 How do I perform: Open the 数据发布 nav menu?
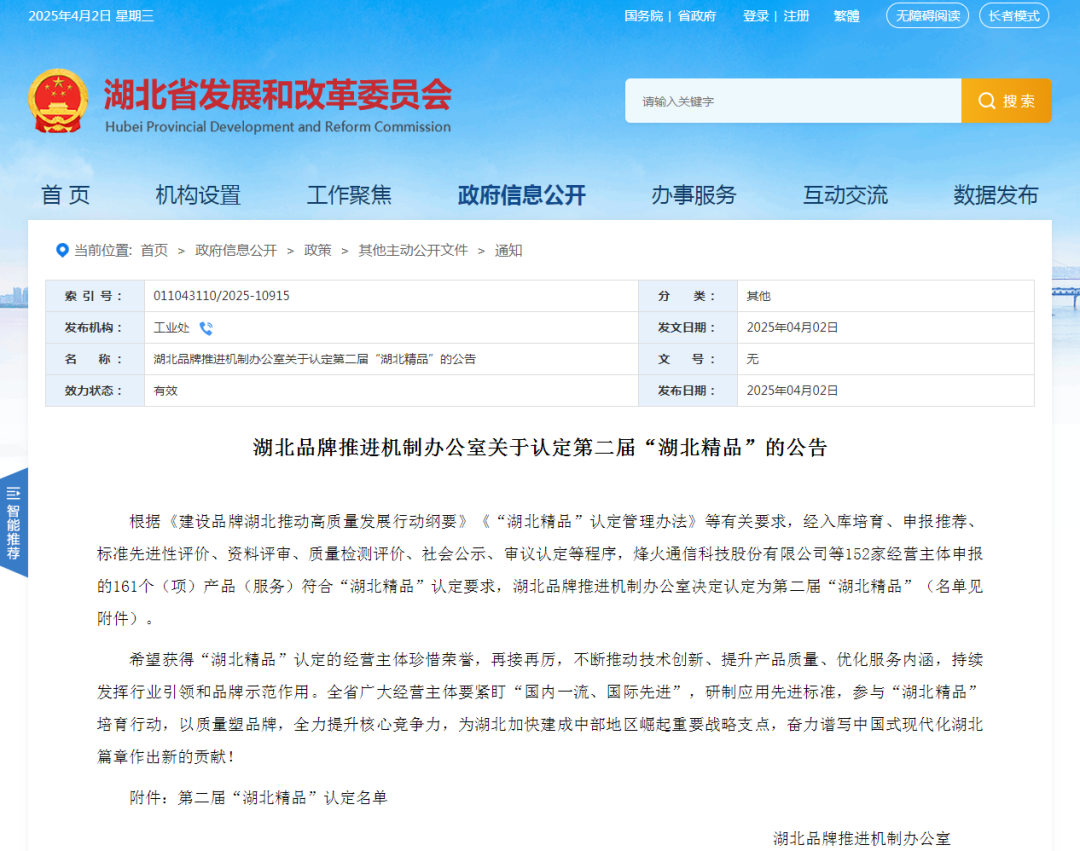click(995, 195)
